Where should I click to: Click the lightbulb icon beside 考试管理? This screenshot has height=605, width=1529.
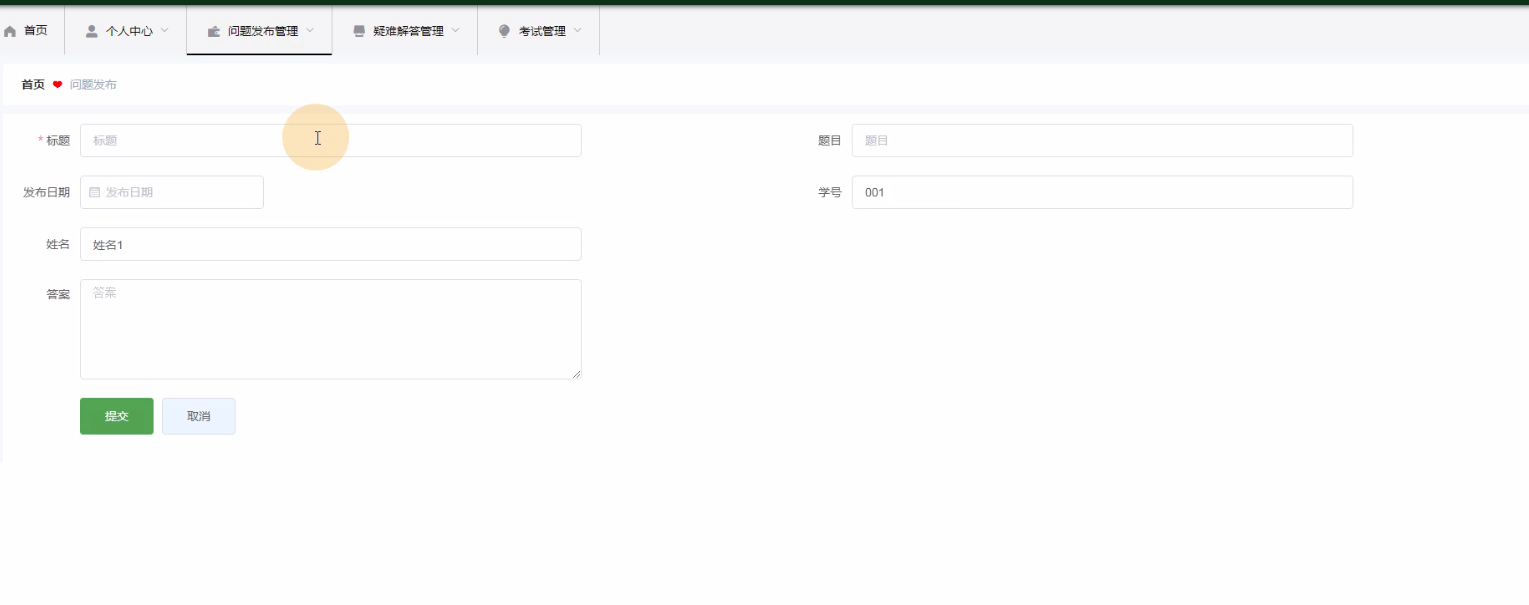coord(504,31)
